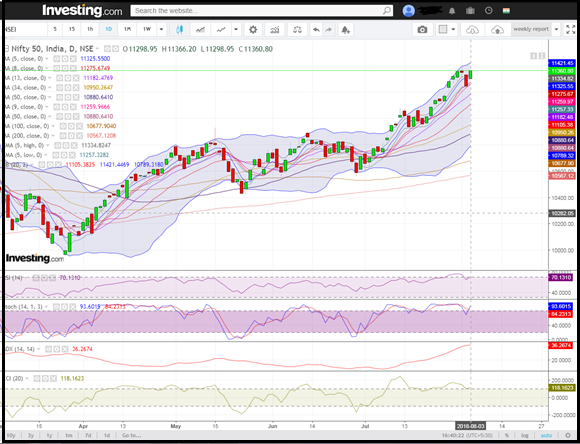Screen dimensions: 580x444
Task: Switch to 5 minute interval
Action: [55, 29]
